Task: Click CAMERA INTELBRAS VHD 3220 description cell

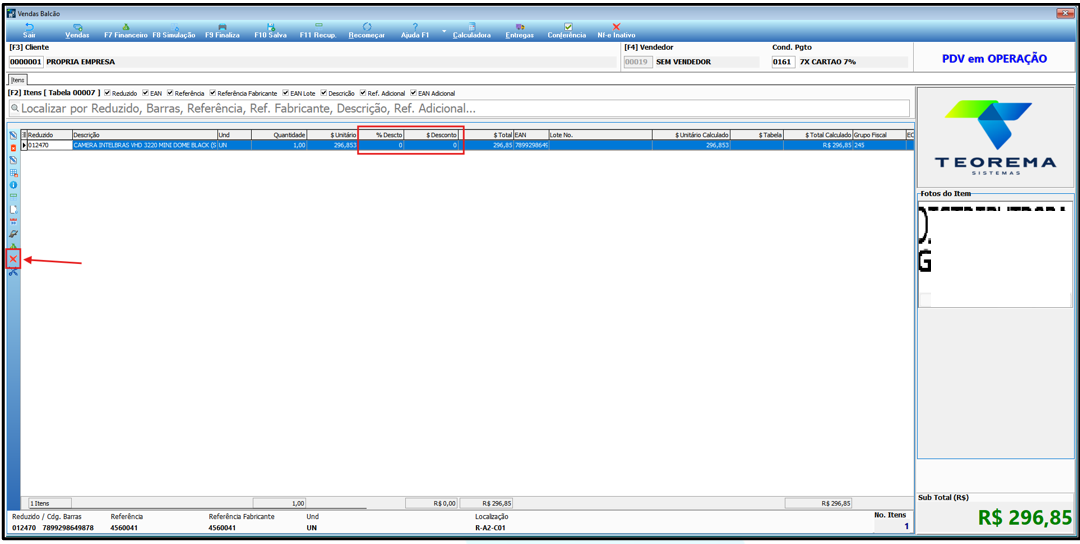Action: pyautogui.click(x=145, y=145)
